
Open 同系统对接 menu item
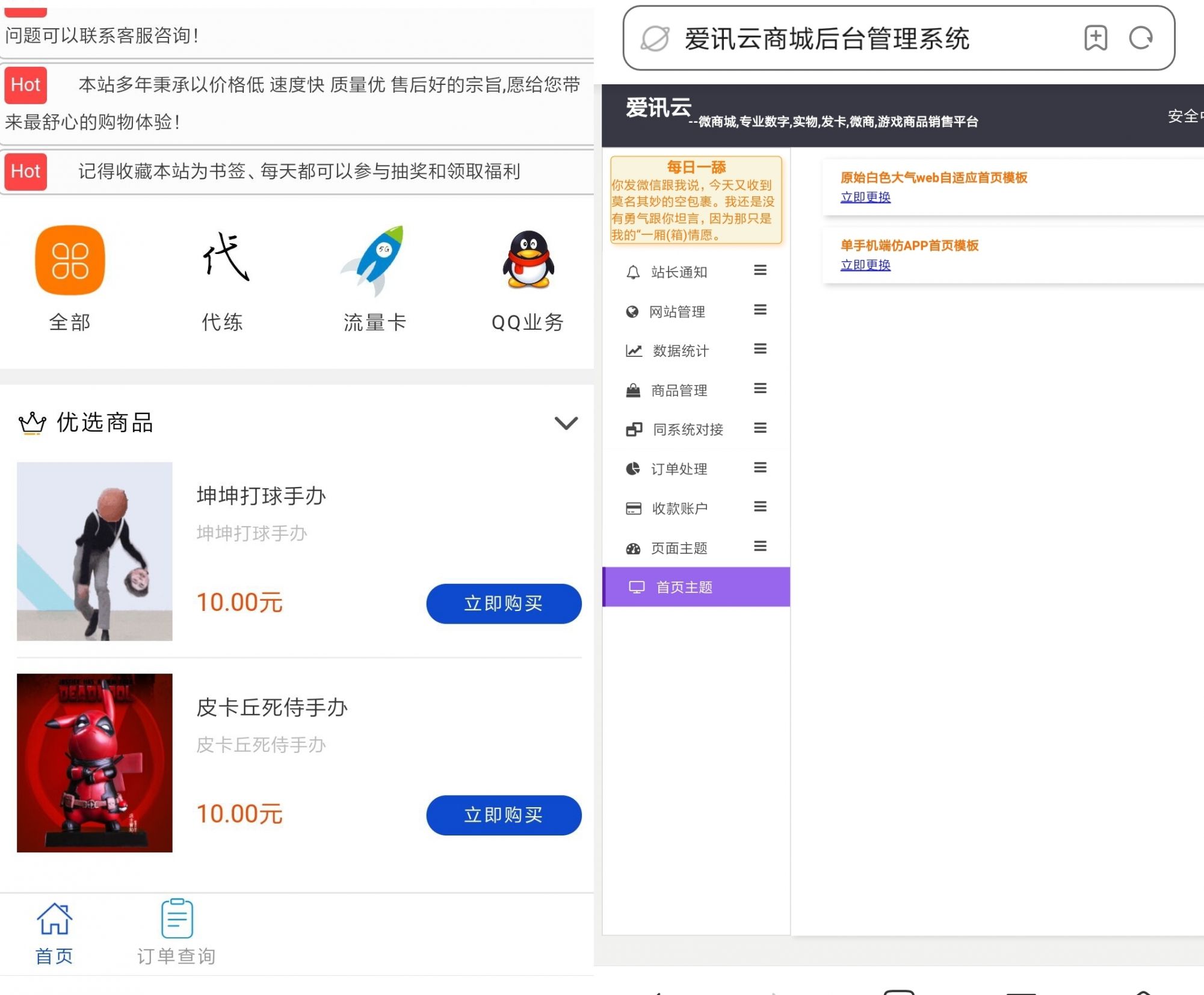(x=695, y=428)
